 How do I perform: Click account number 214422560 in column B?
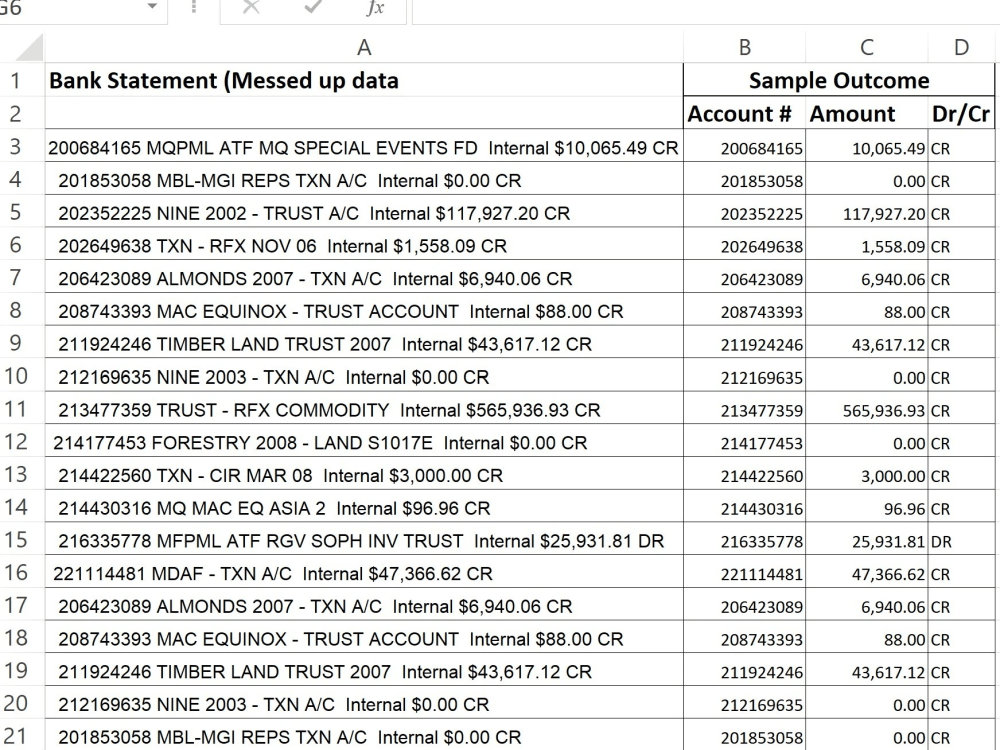point(744,474)
